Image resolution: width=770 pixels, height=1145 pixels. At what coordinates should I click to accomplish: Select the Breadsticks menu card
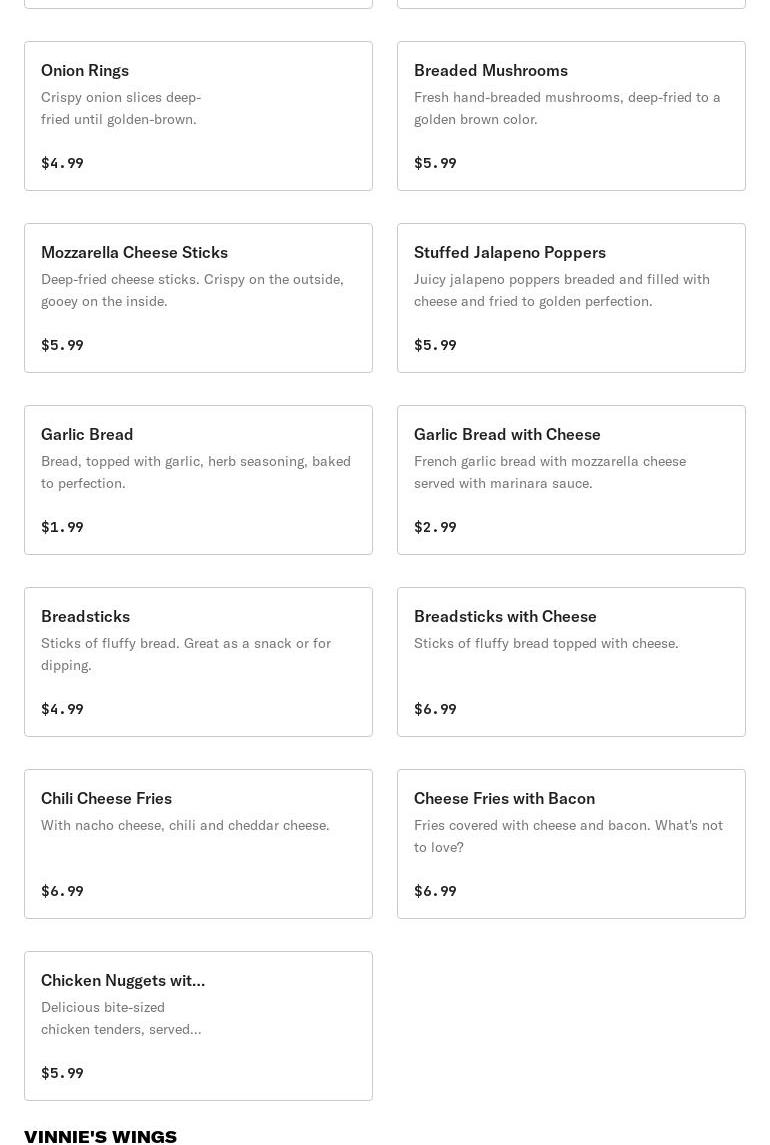(198, 662)
